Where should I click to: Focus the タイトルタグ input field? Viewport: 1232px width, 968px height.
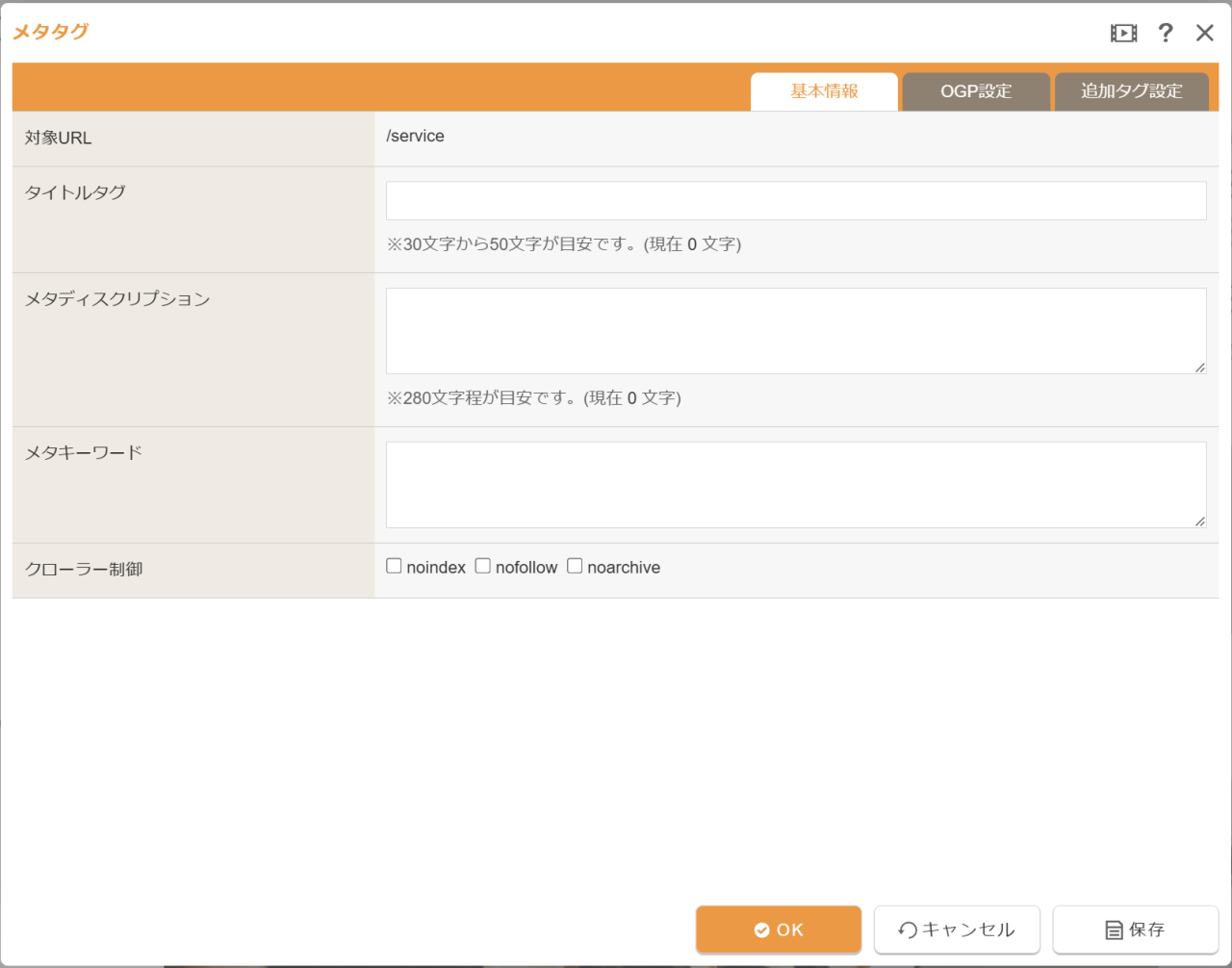796,201
